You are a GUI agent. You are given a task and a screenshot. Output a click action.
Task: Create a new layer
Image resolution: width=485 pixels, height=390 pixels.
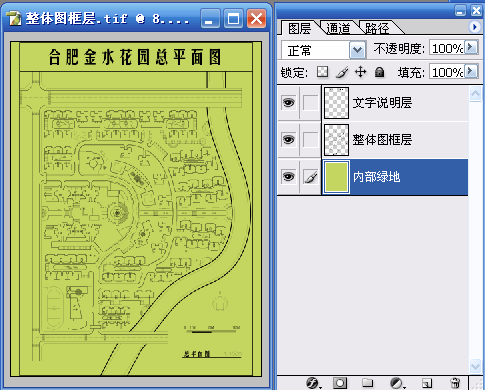pos(426,383)
